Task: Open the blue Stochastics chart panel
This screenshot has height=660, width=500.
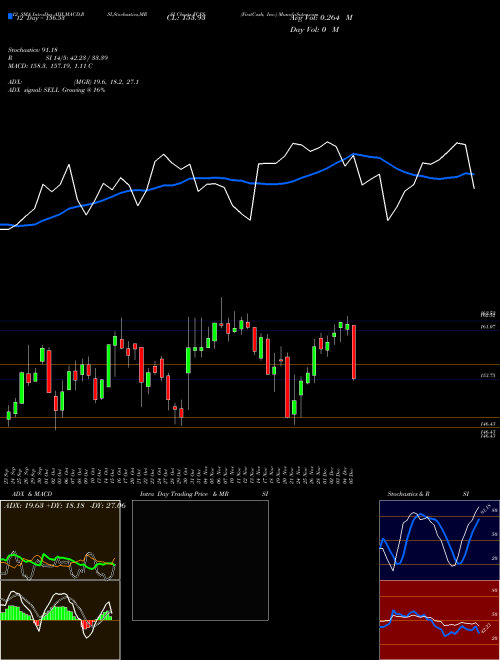Action: coord(439,540)
